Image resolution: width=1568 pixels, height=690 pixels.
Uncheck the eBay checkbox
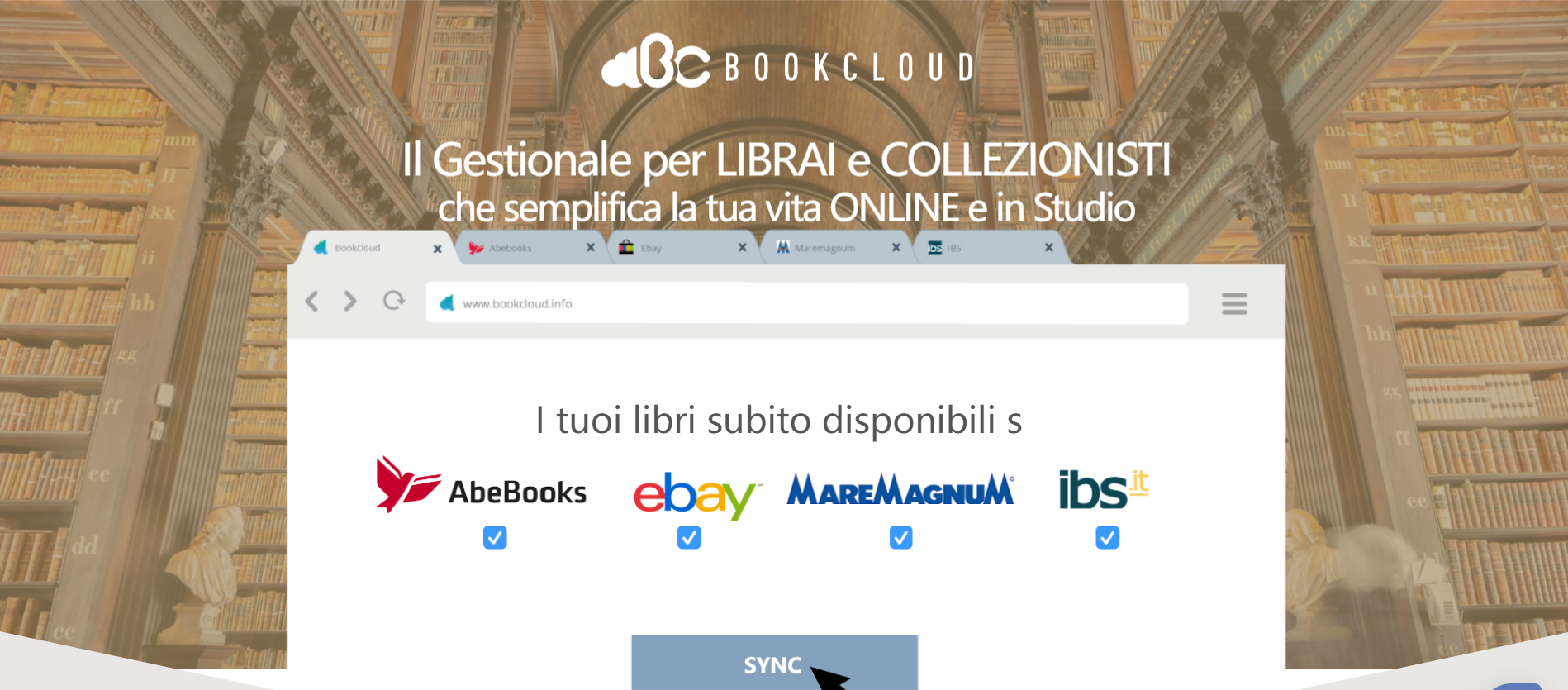689,538
